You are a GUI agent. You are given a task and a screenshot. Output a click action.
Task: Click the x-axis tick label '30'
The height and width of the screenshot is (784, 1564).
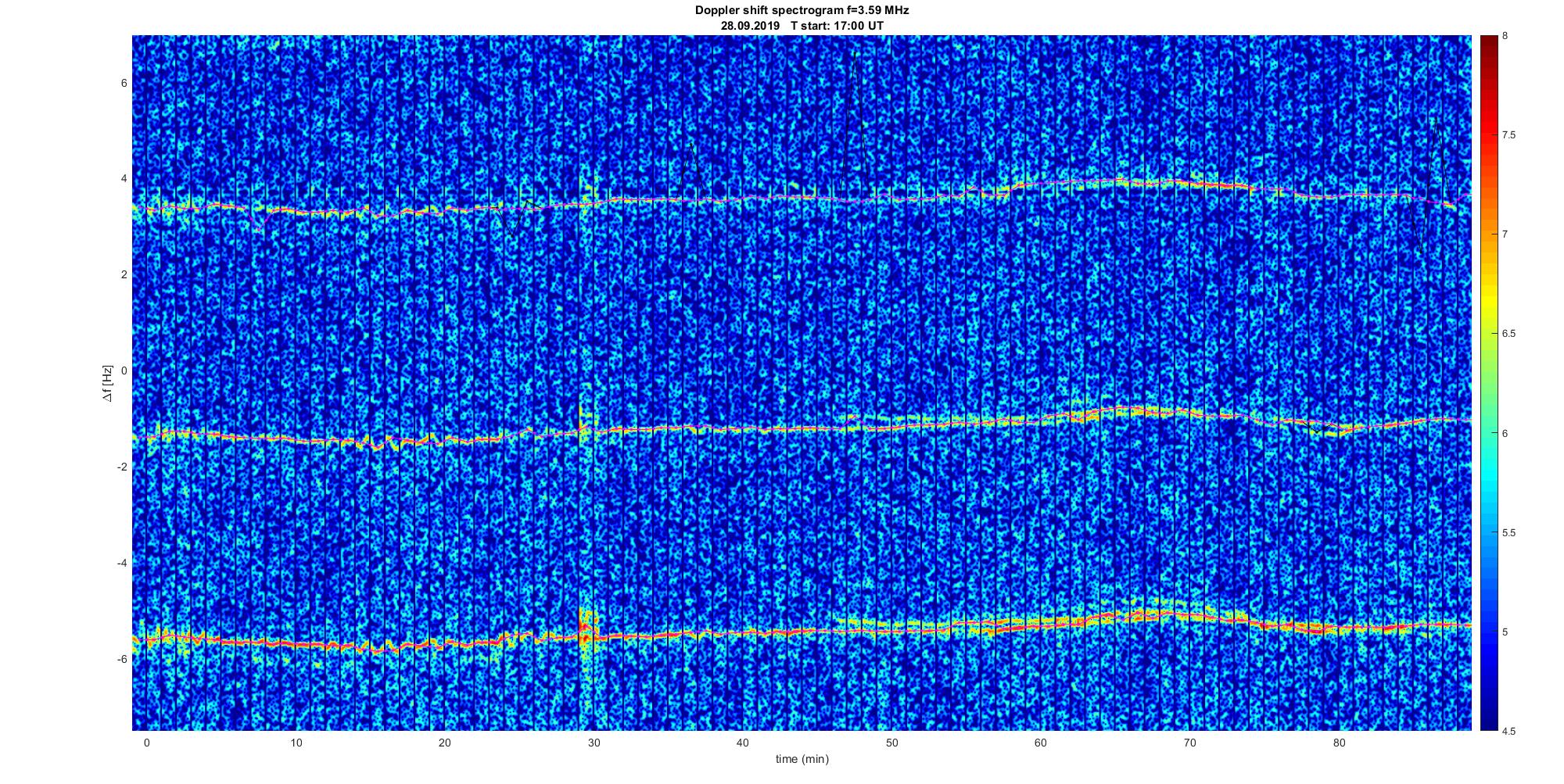[x=594, y=743]
